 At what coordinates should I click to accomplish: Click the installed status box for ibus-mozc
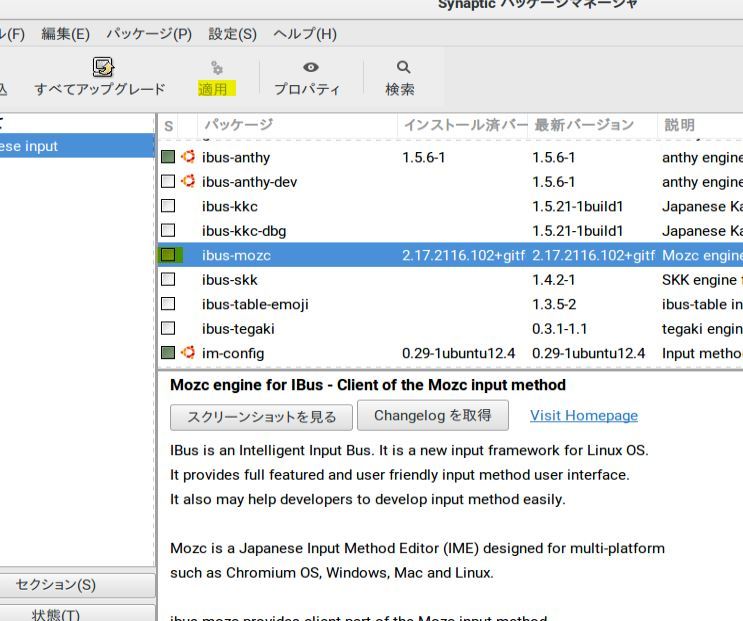(168, 255)
